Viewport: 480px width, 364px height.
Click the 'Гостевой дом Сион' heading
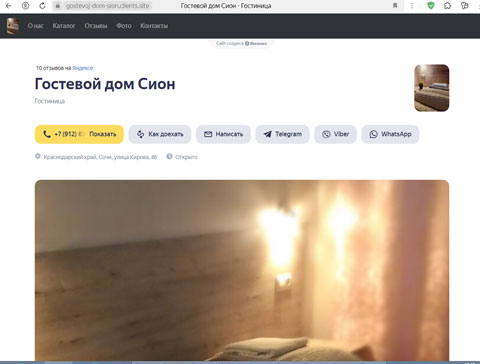pos(105,84)
